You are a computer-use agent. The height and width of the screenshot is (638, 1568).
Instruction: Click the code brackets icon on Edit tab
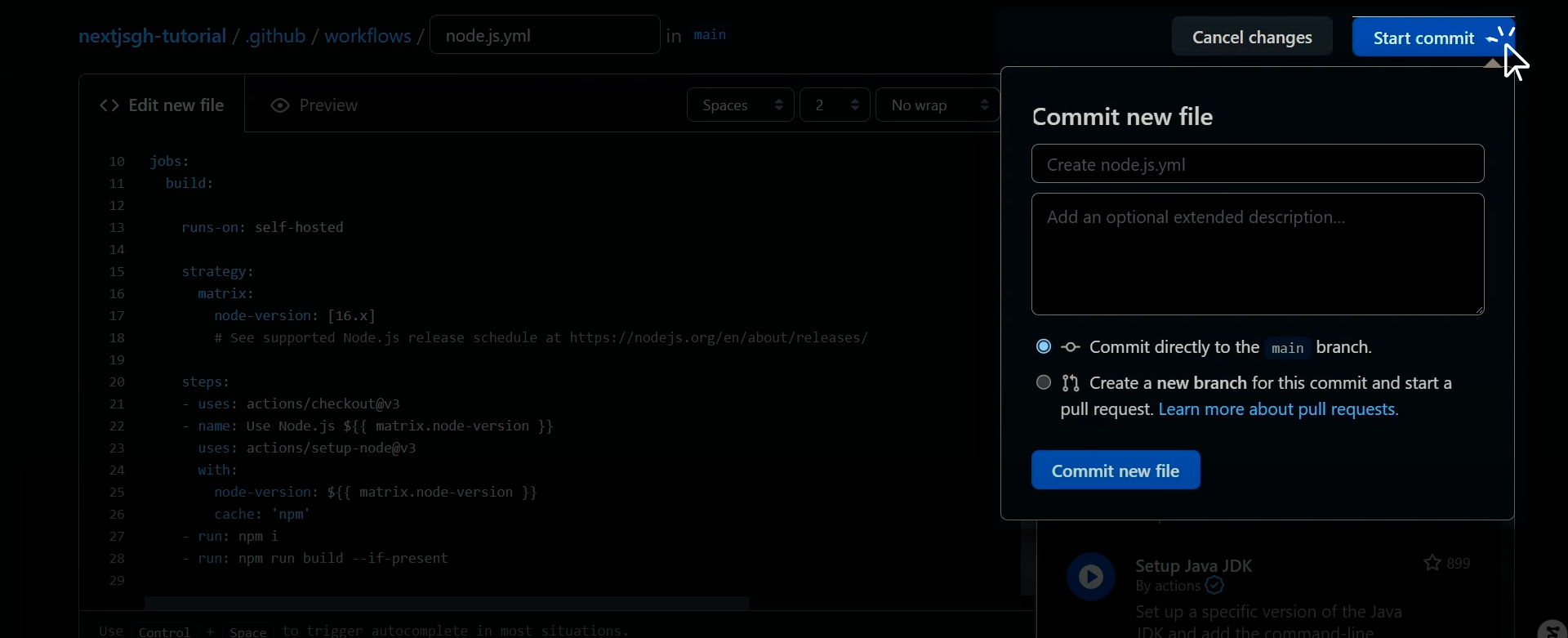coord(109,105)
